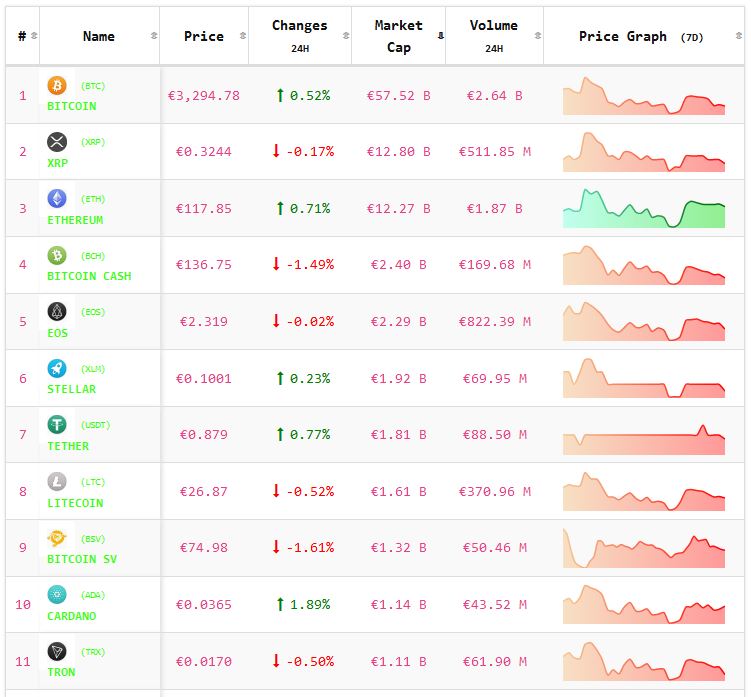Sort table by Market Cap header
The width and height of the screenshot is (751, 697).
[x=398, y=36]
